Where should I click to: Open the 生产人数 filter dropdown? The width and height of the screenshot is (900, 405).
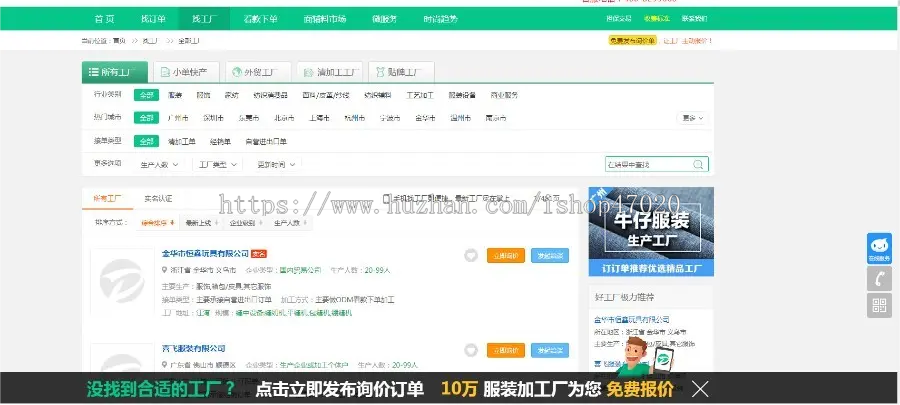point(160,165)
